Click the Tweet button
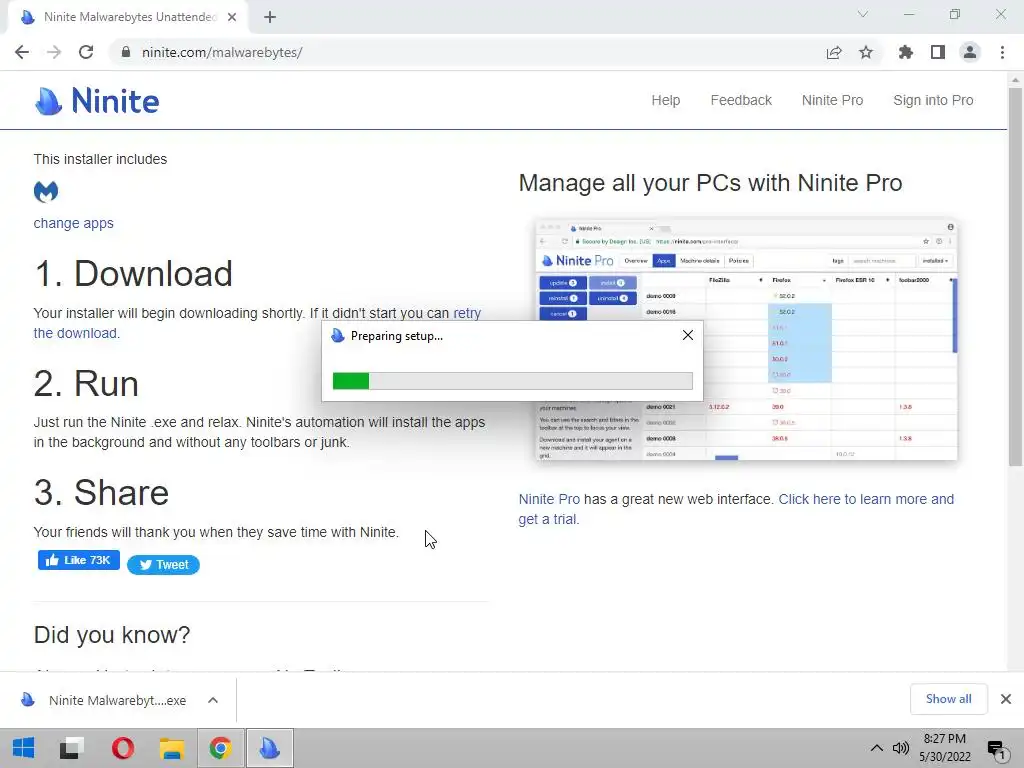 [x=163, y=565]
